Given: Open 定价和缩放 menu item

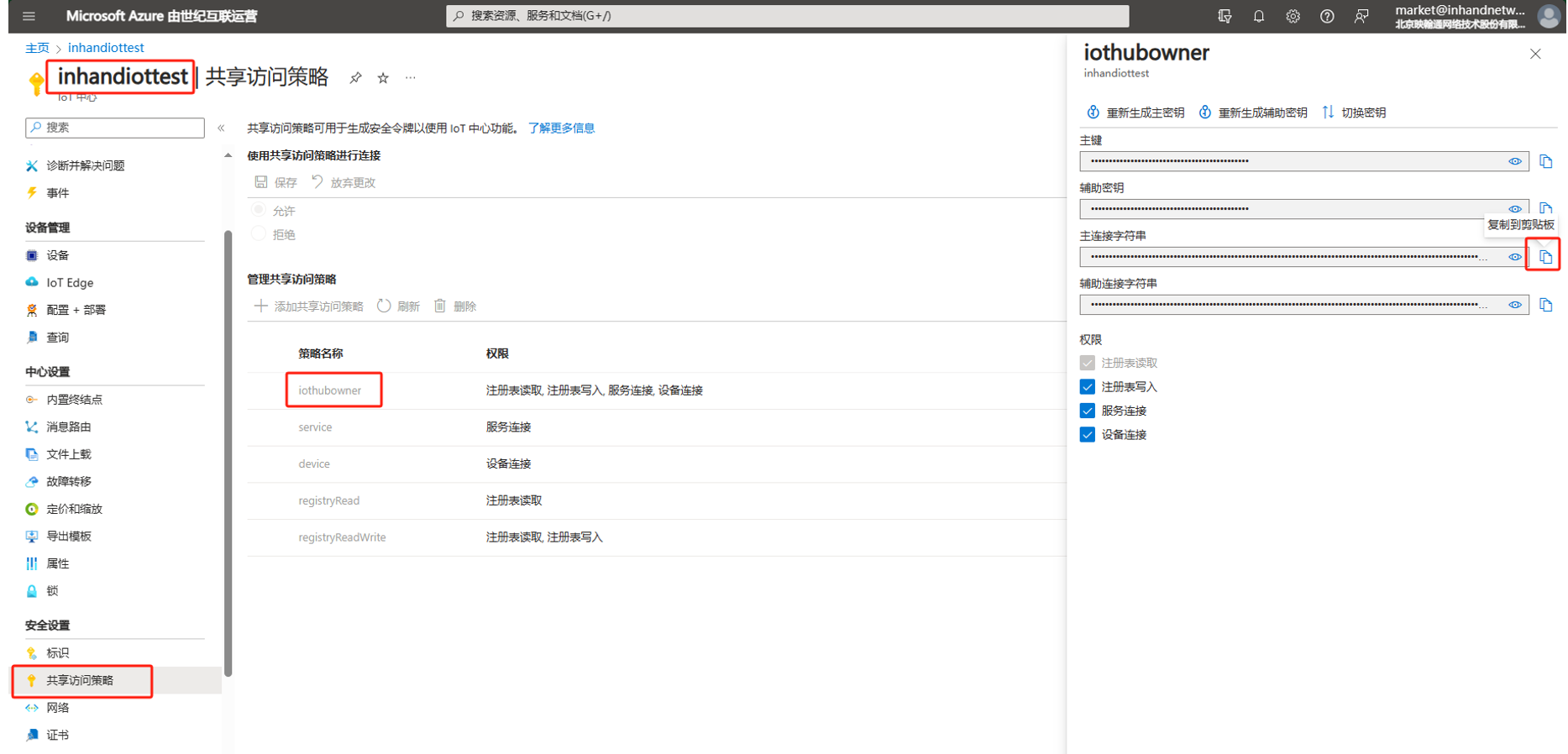Looking at the screenshot, I should point(64,509).
